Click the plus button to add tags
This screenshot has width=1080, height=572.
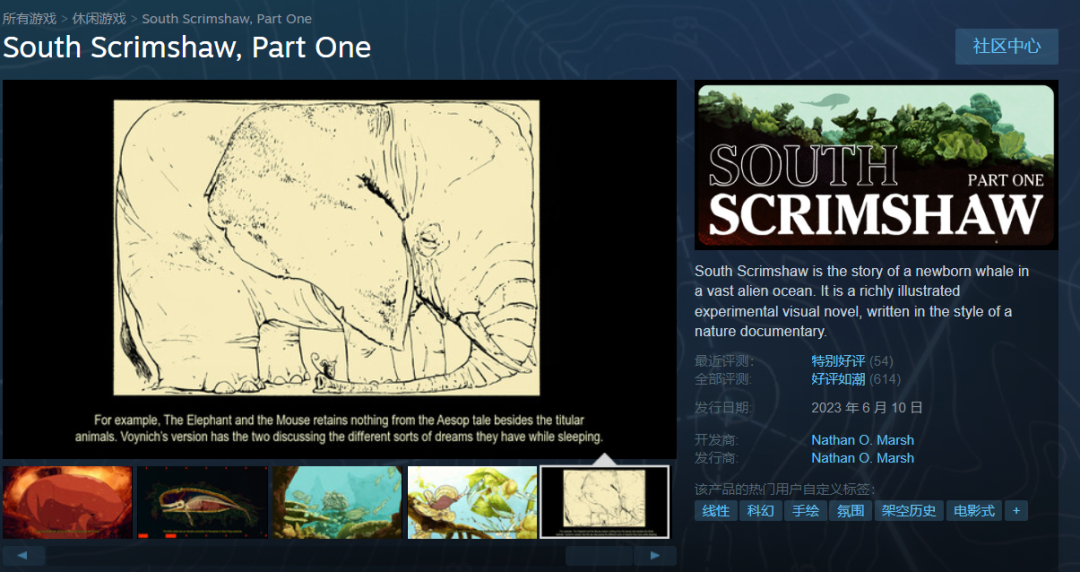[x=1016, y=511]
